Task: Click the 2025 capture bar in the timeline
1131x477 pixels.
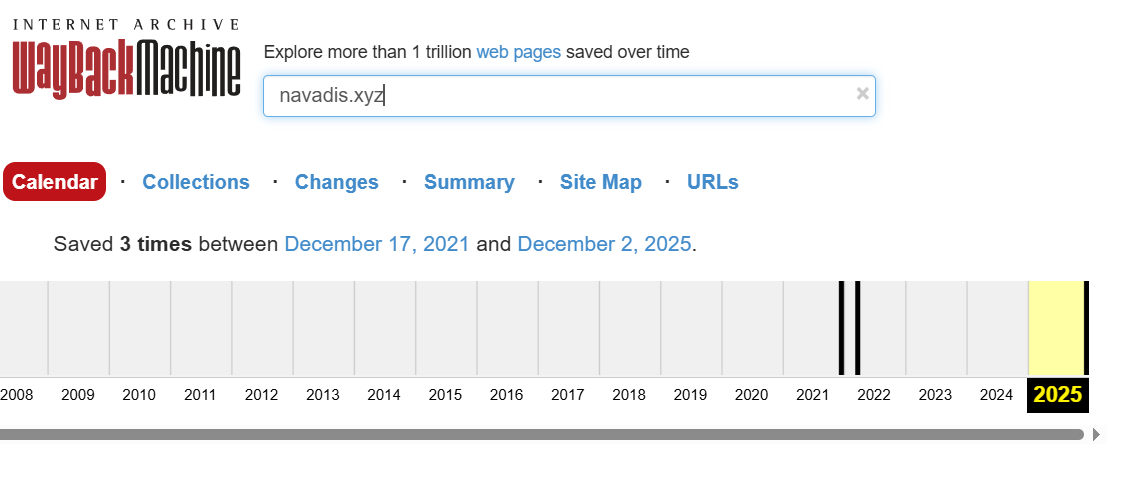Action: tap(1086, 328)
